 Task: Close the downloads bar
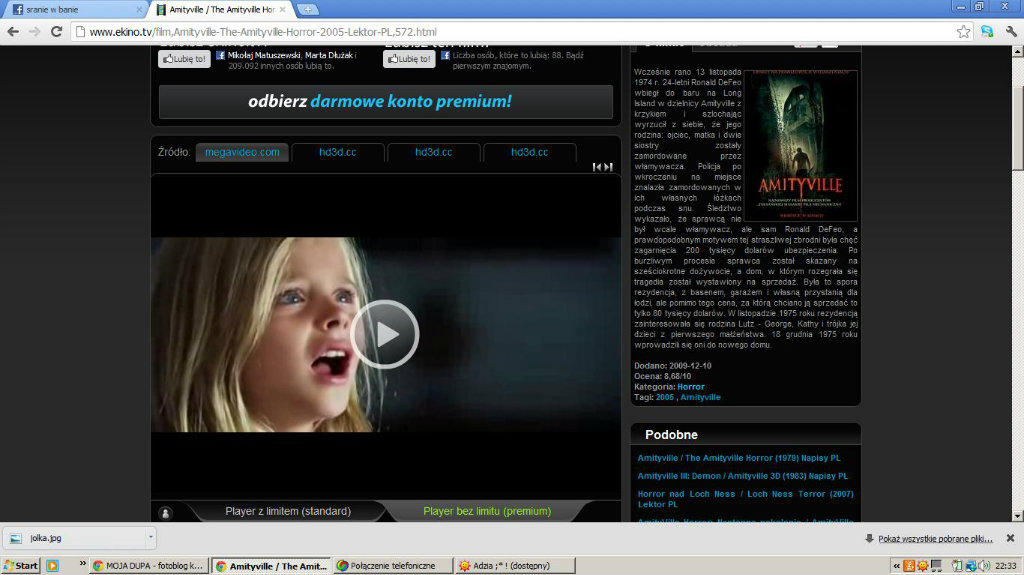click(1010, 538)
